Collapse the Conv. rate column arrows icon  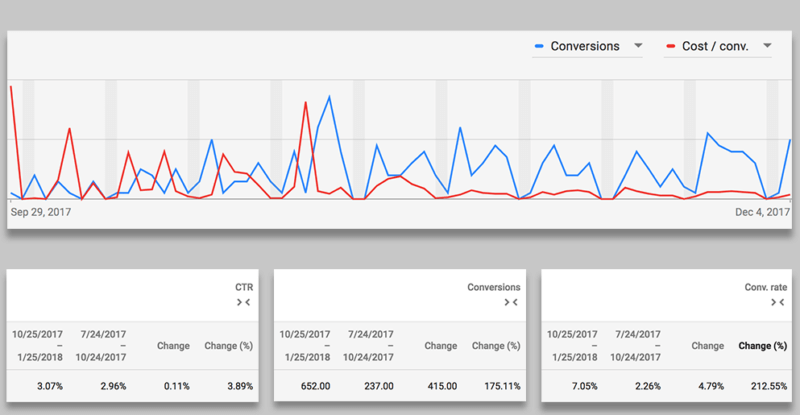click(x=780, y=301)
